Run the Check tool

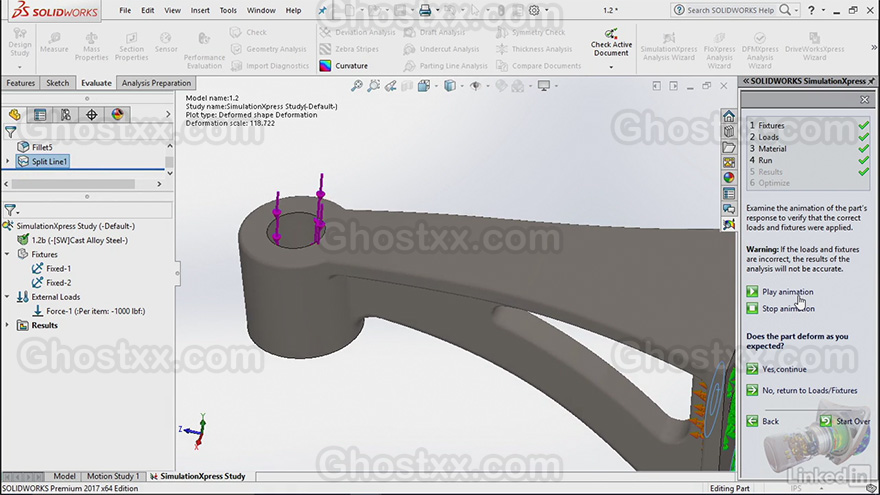249,33
